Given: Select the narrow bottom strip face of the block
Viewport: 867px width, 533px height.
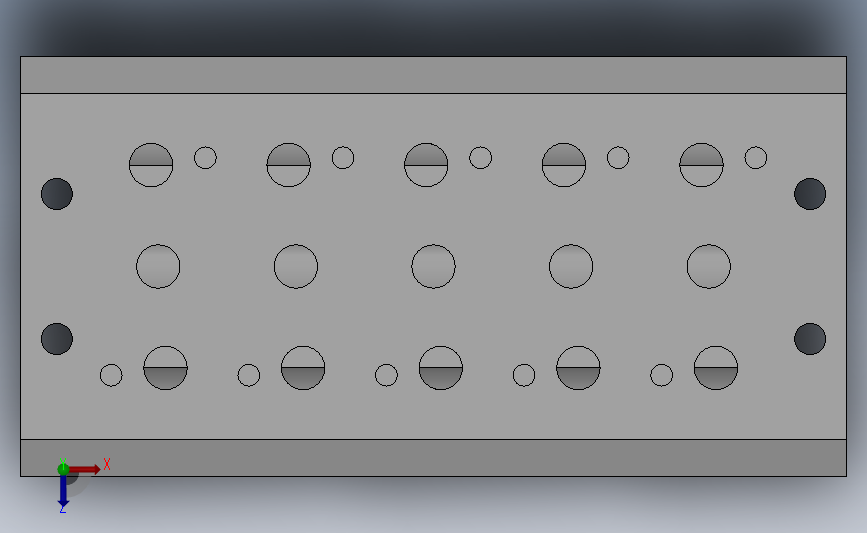Looking at the screenshot, I should [434, 458].
